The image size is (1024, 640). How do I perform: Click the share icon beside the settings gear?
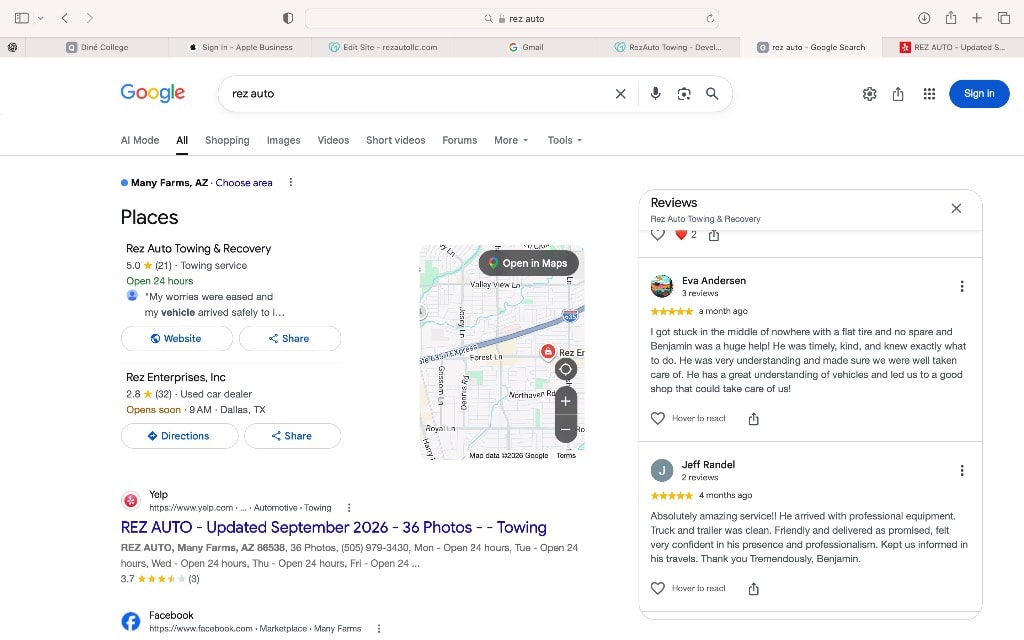[x=898, y=94]
